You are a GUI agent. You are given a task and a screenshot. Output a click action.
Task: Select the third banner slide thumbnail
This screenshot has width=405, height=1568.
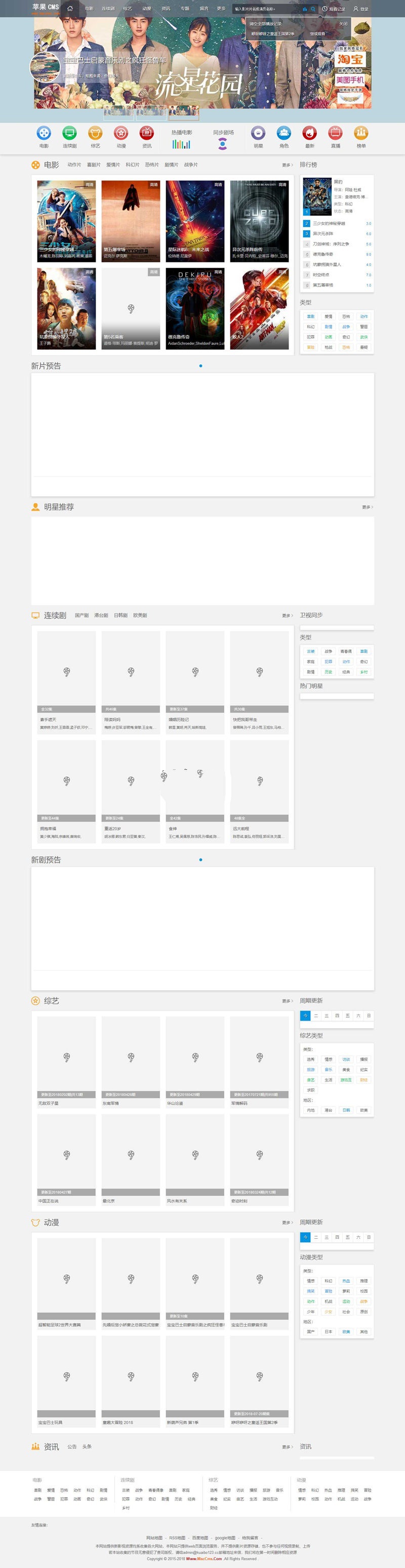point(183,113)
